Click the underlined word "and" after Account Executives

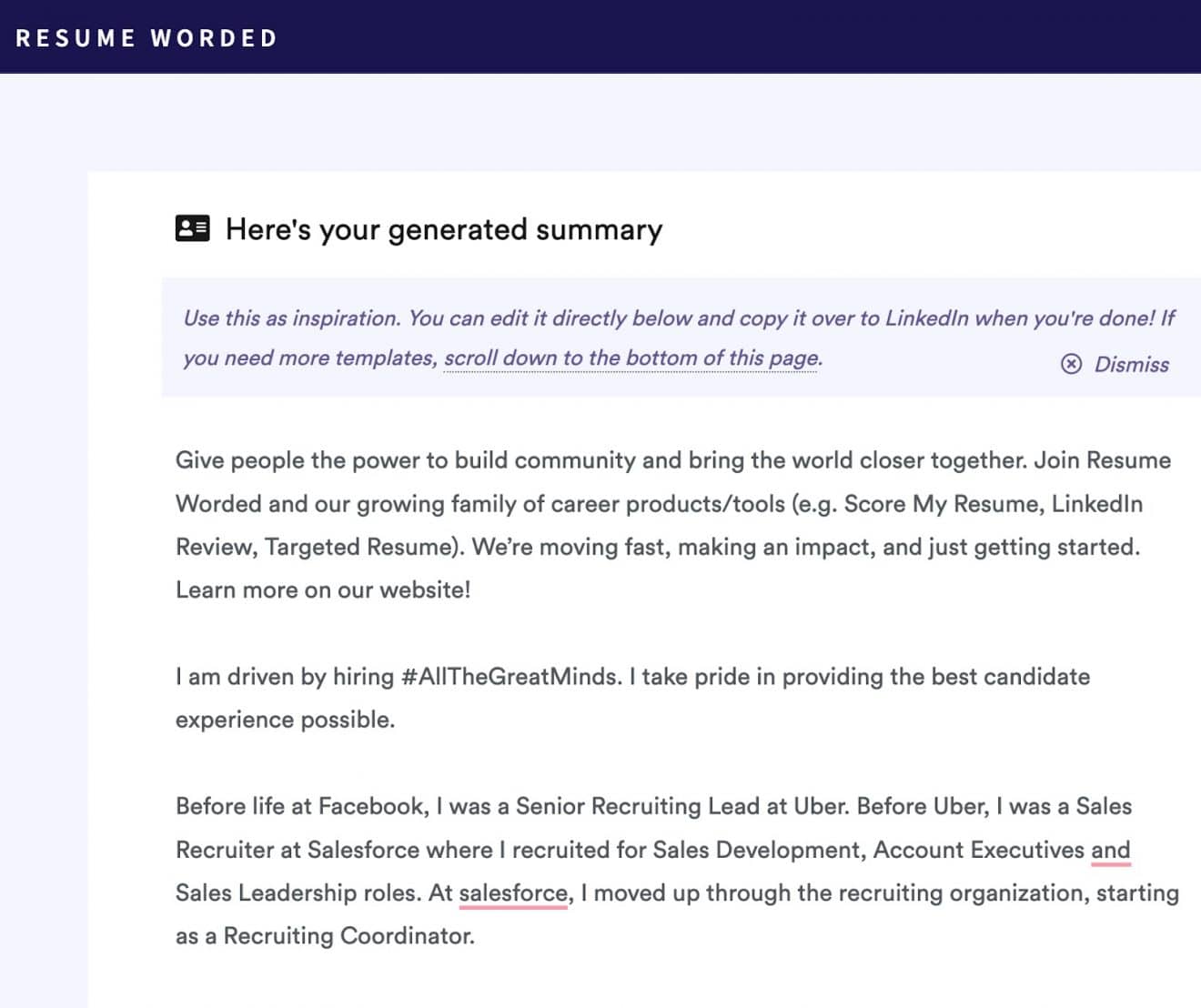point(1112,850)
